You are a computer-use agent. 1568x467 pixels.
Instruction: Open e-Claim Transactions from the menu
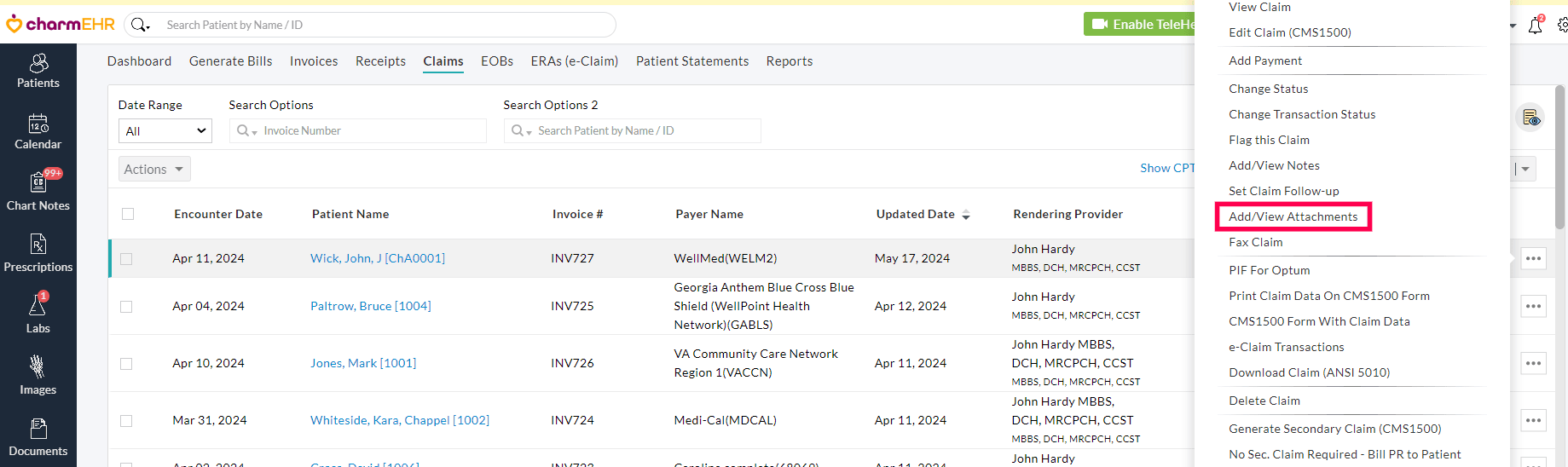point(1286,347)
